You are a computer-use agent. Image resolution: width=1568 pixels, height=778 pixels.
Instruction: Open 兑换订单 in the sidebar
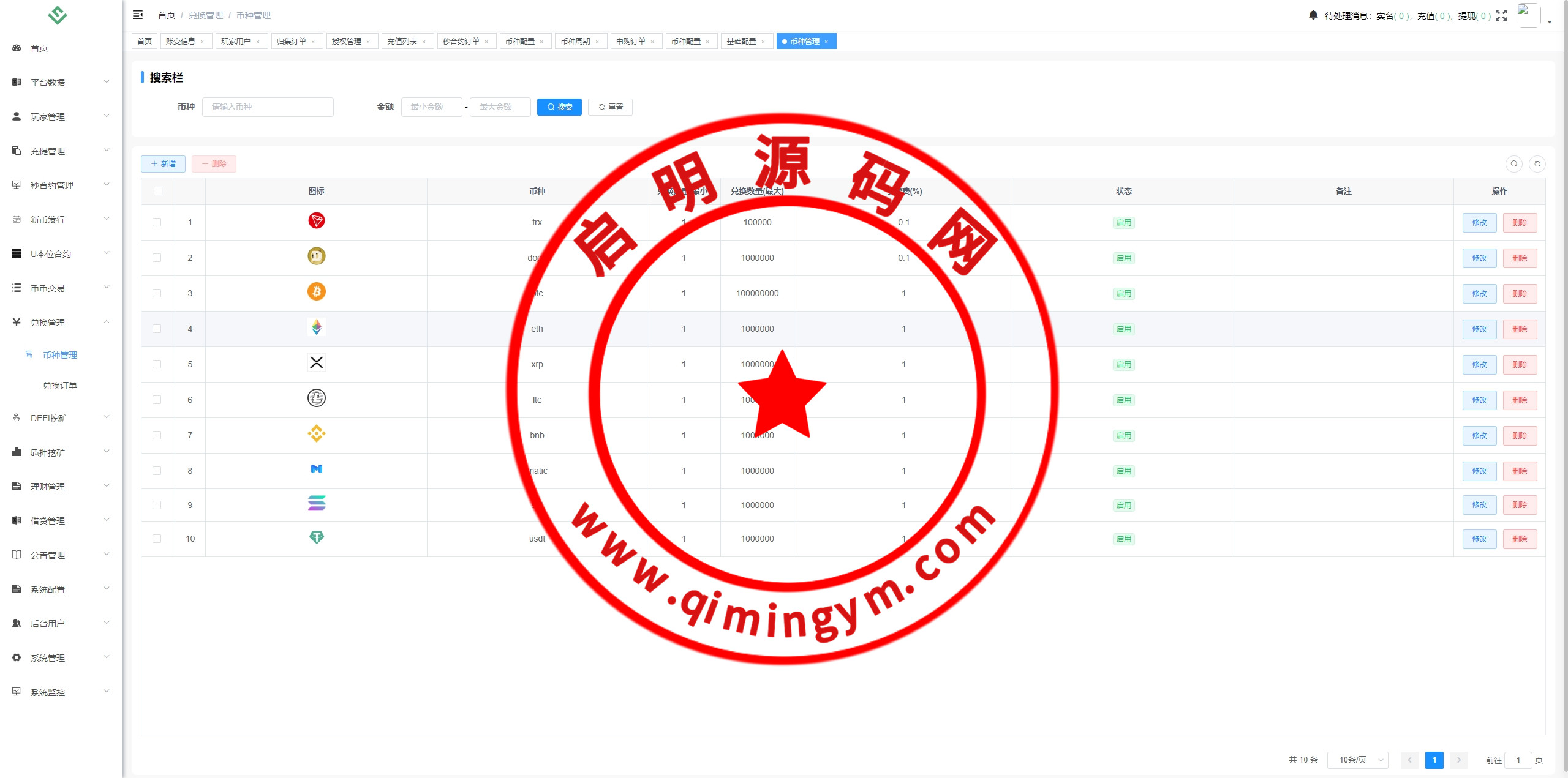pos(60,386)
